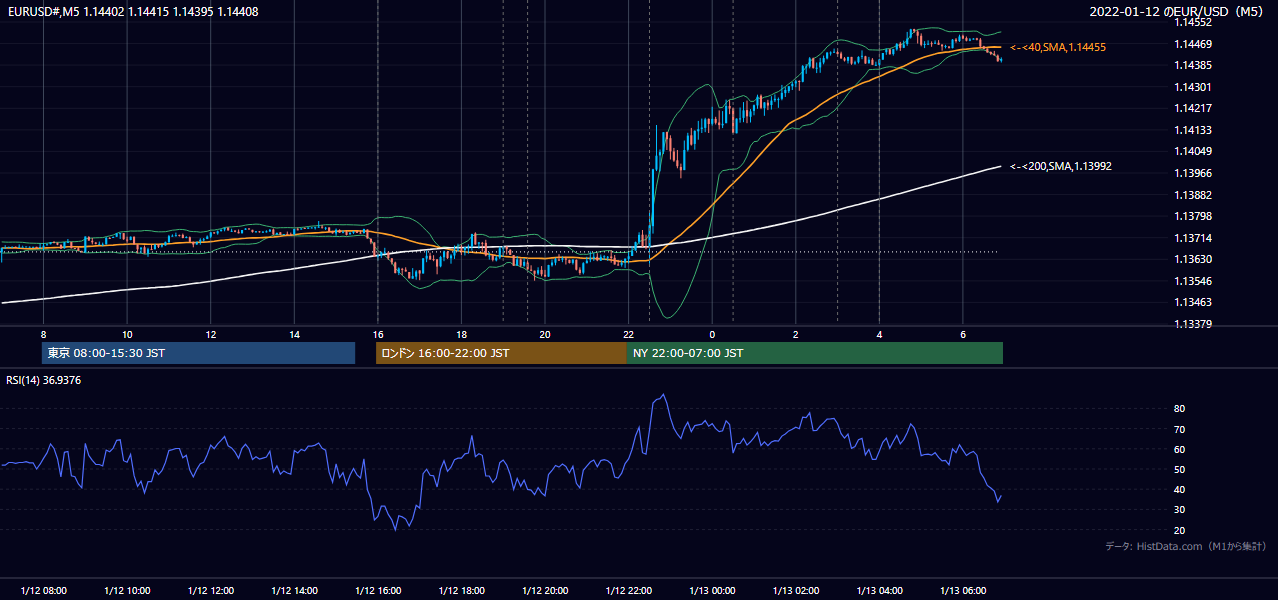Screen dimensions: 1278x600
Task: Click hour tick 14 on price chart axis
Action: (x=294, y=334)
